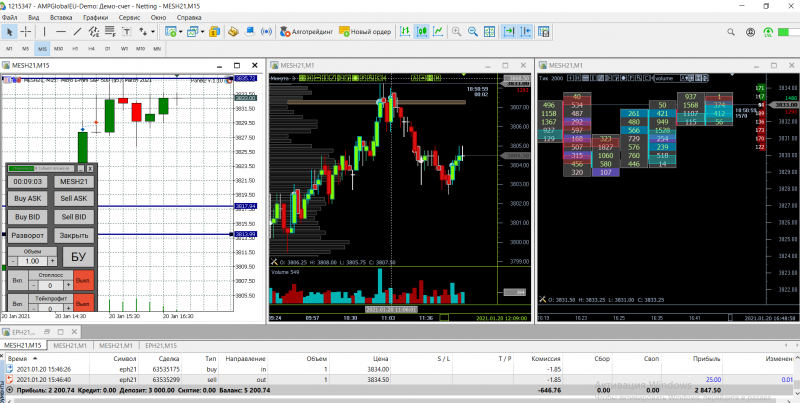The height and width of the screenshot is (403, 800).
Task: Select the H4 timeframe
Action: click(x=91, y=49)
